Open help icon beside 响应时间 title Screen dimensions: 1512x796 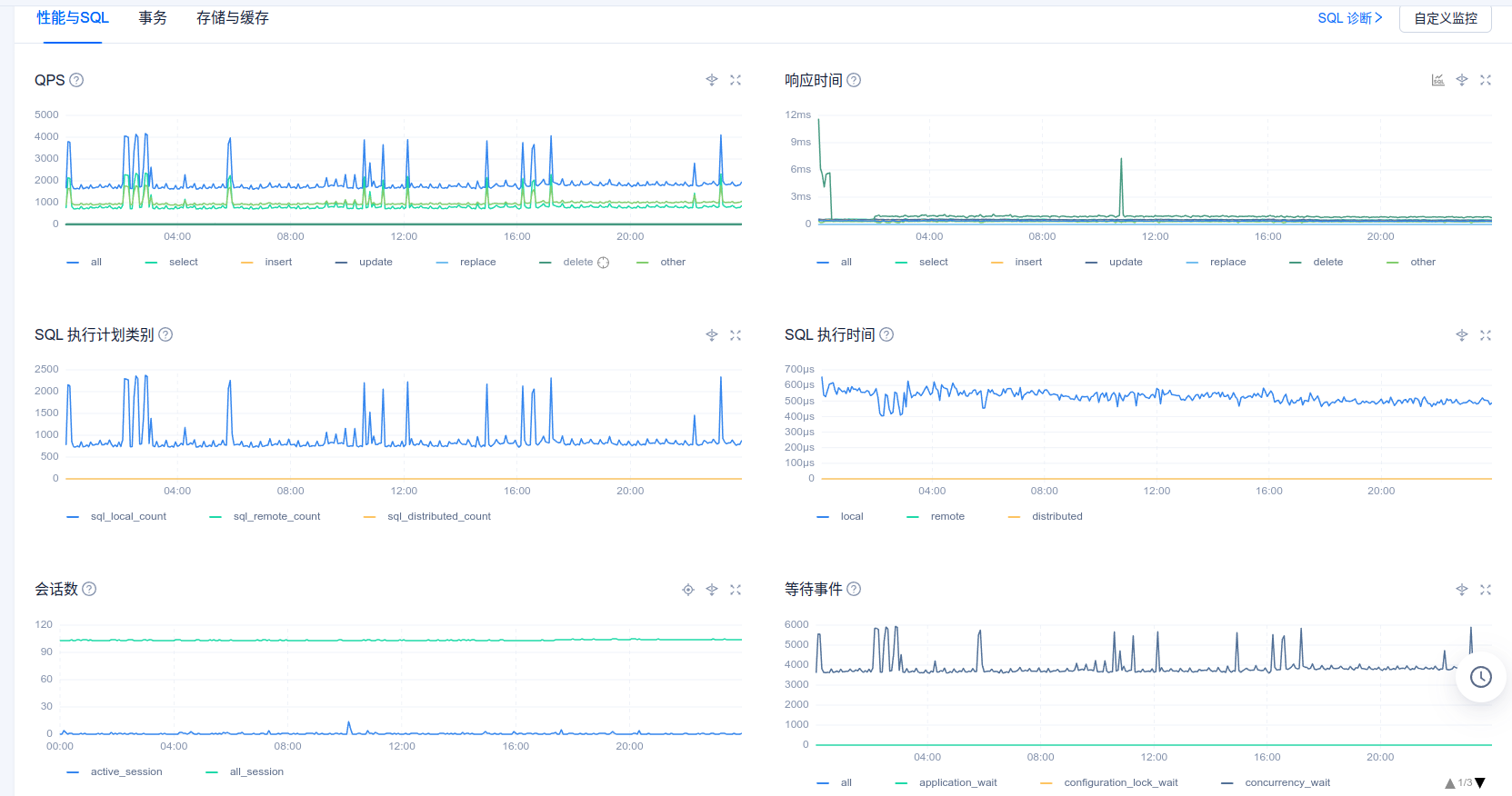854,80
